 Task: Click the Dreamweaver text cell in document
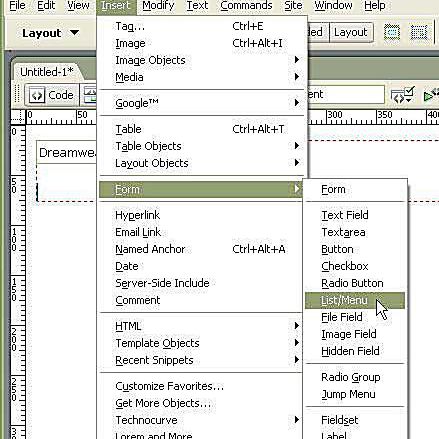[67, 152]
